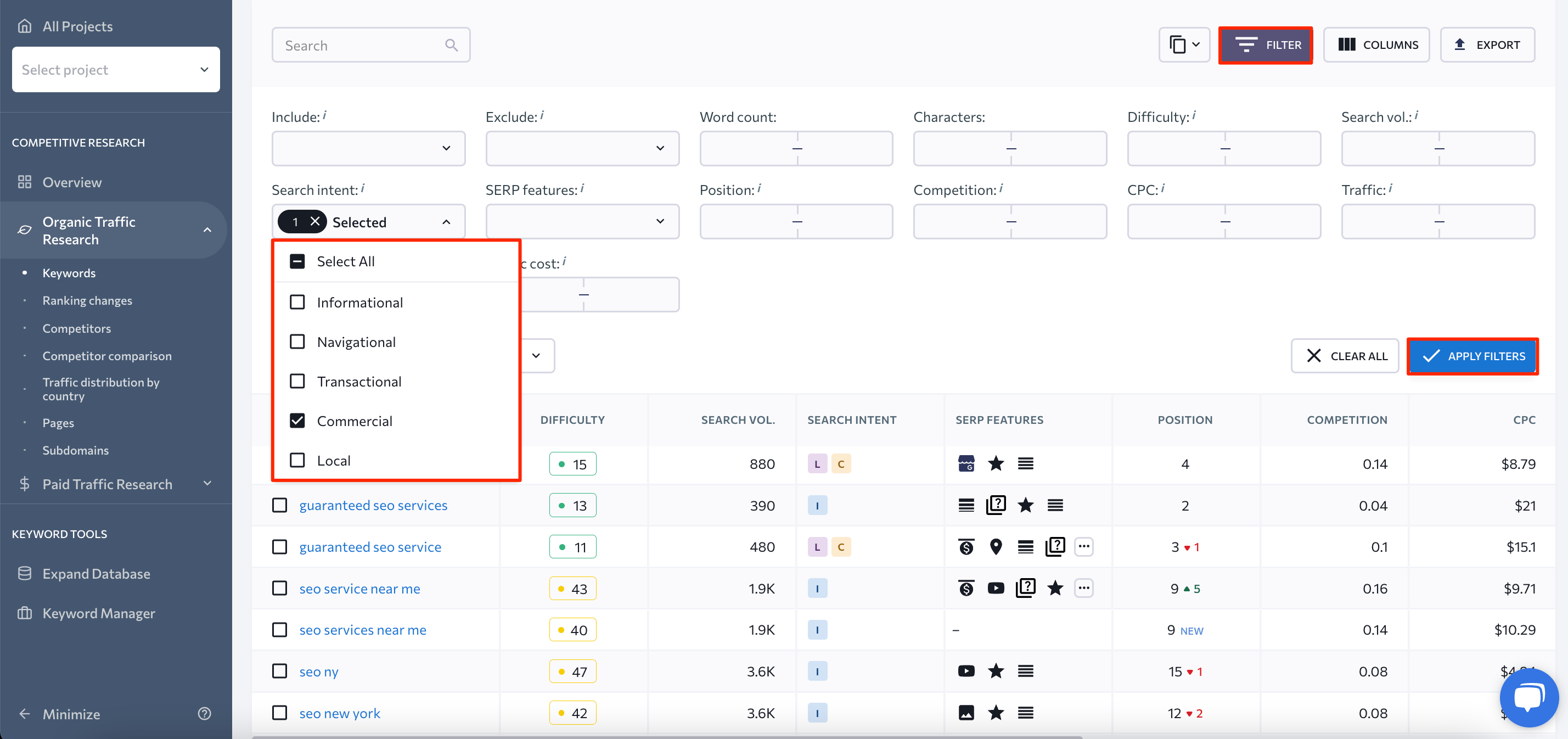Viewport: 1568px width, 739px height.
Task: Open the SERP features filter dropdown
Action: click(x=582, y=221)
